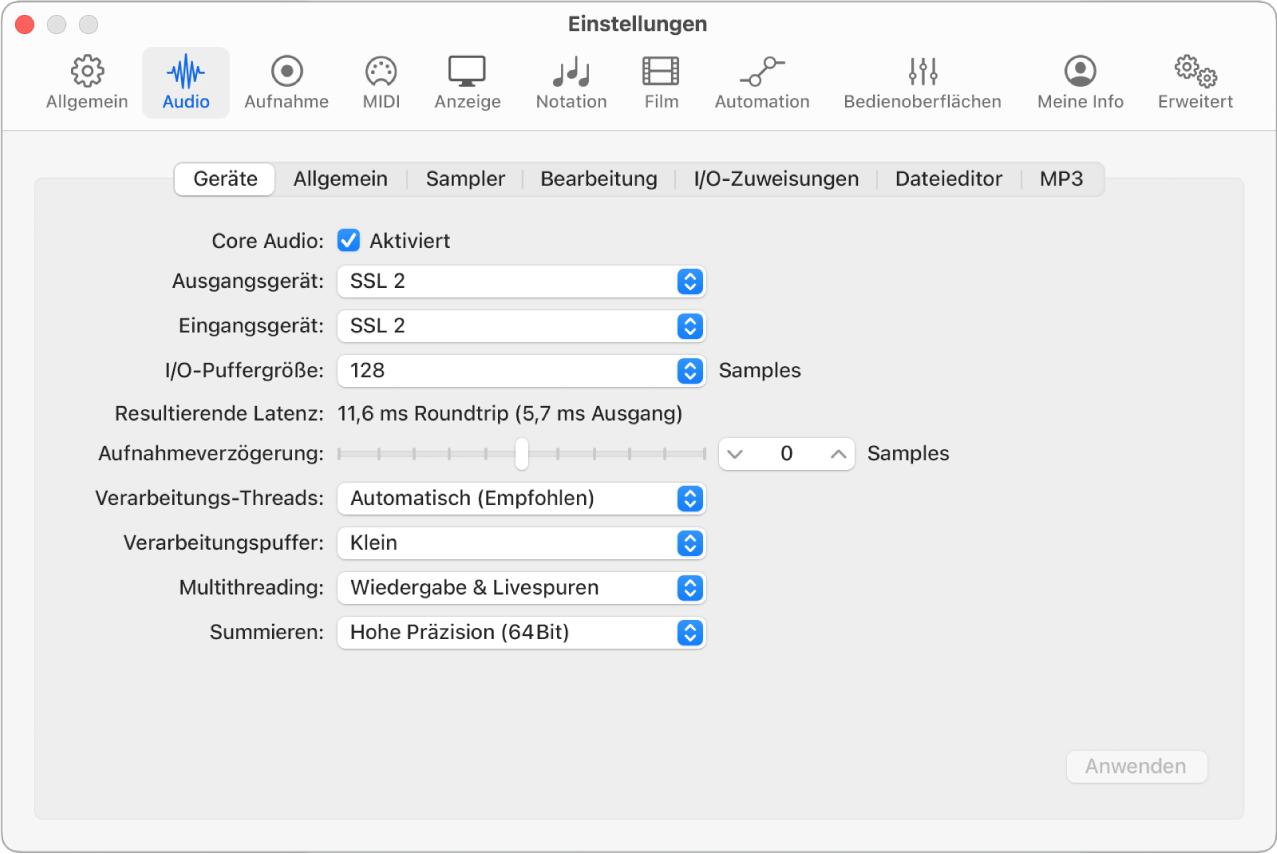This screenshot has width=1277, height=854.
Task: Open the Aufnahme settings icon
Action: 286,82
